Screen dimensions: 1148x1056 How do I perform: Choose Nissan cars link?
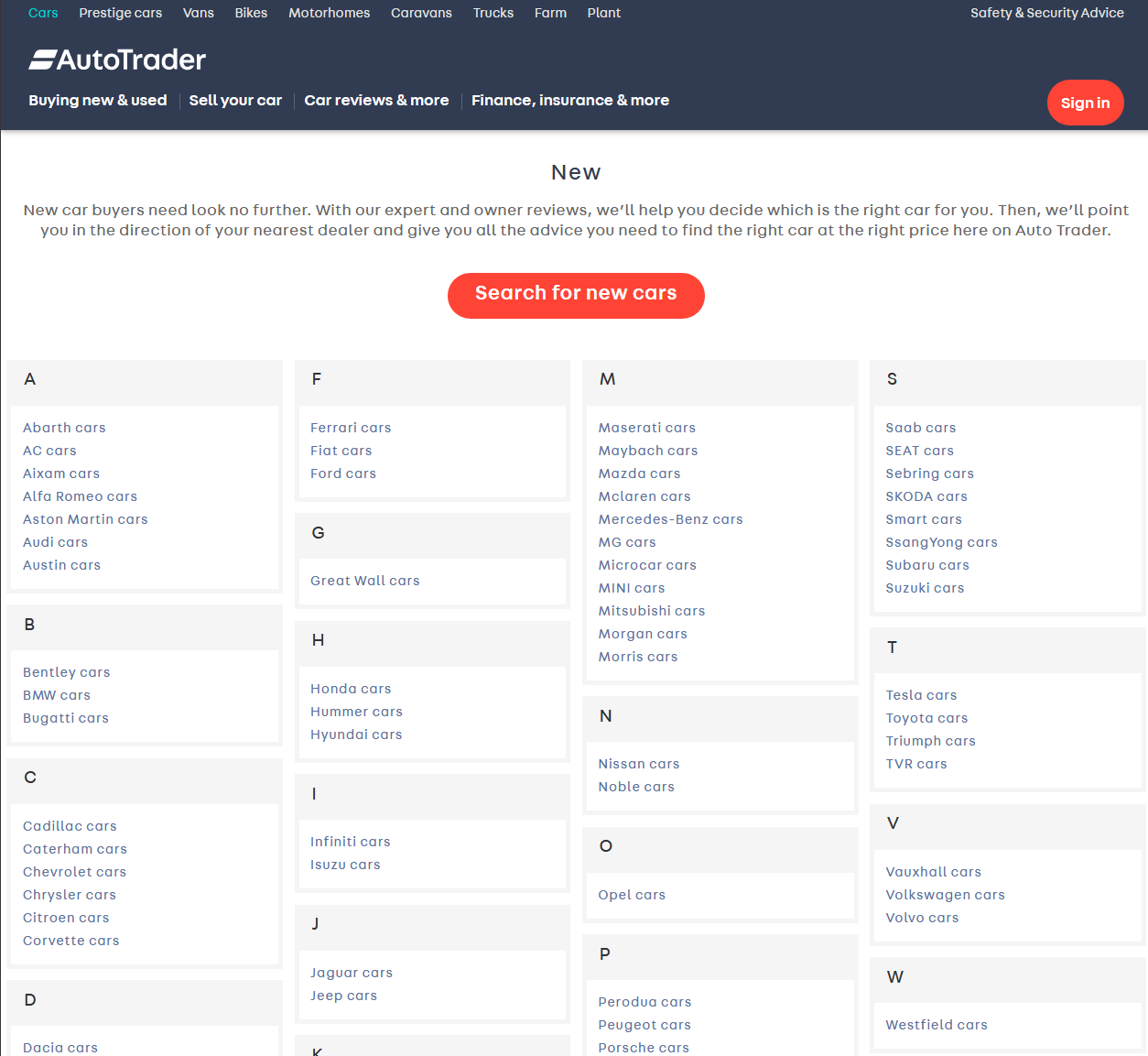click(639, 764)
